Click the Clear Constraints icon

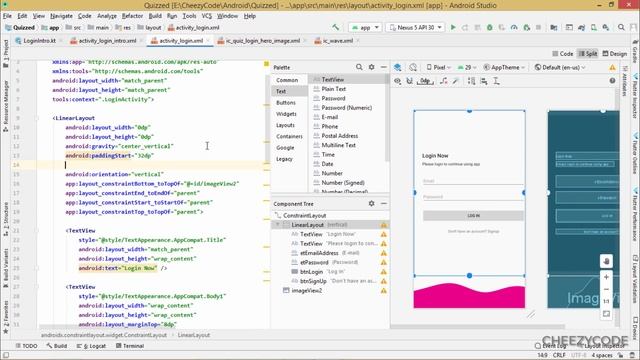coord(444,81)
